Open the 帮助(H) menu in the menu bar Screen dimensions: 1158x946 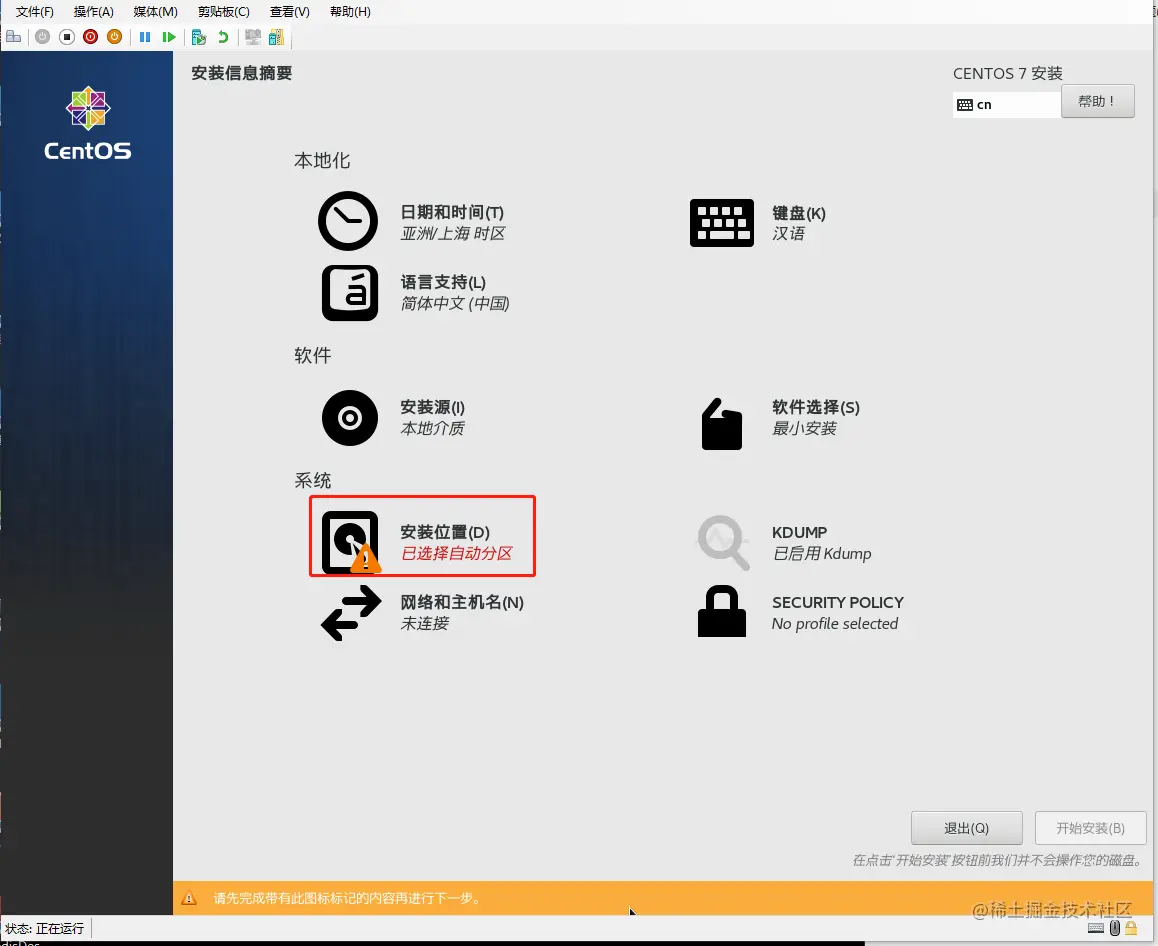click(x=350, y=12)
